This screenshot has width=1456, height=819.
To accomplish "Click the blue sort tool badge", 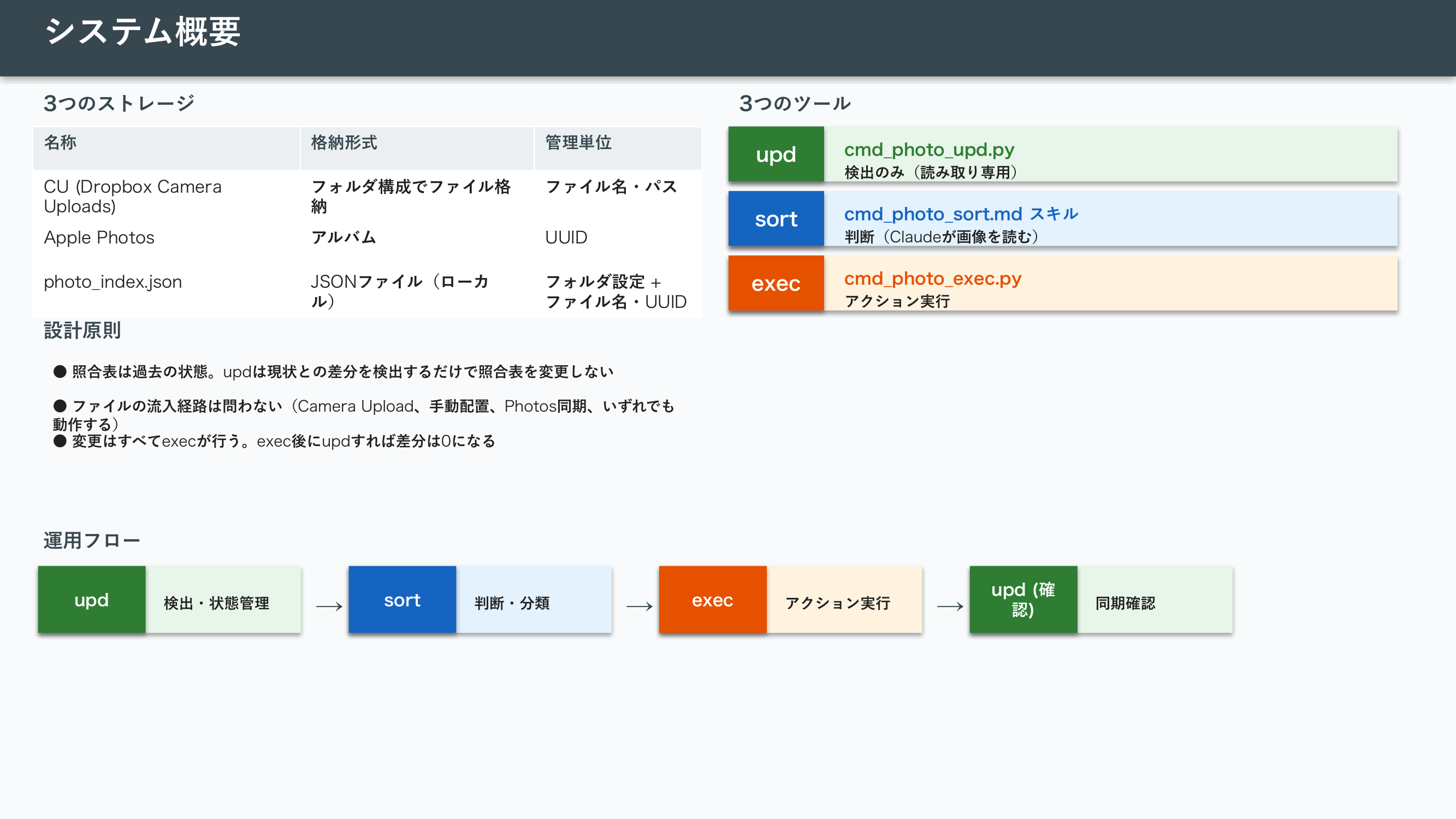I will [x=776, y=219].
